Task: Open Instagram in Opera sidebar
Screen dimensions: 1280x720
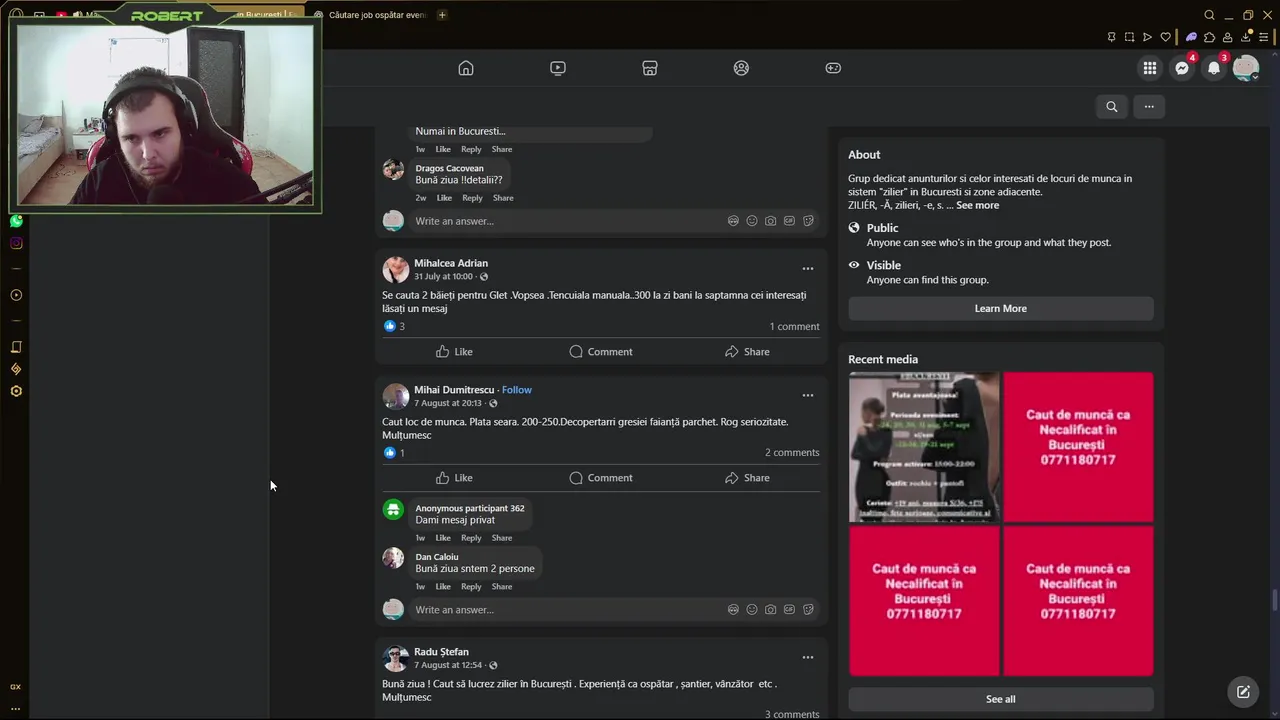Action: pyautogui.click(x=16, y=243)
